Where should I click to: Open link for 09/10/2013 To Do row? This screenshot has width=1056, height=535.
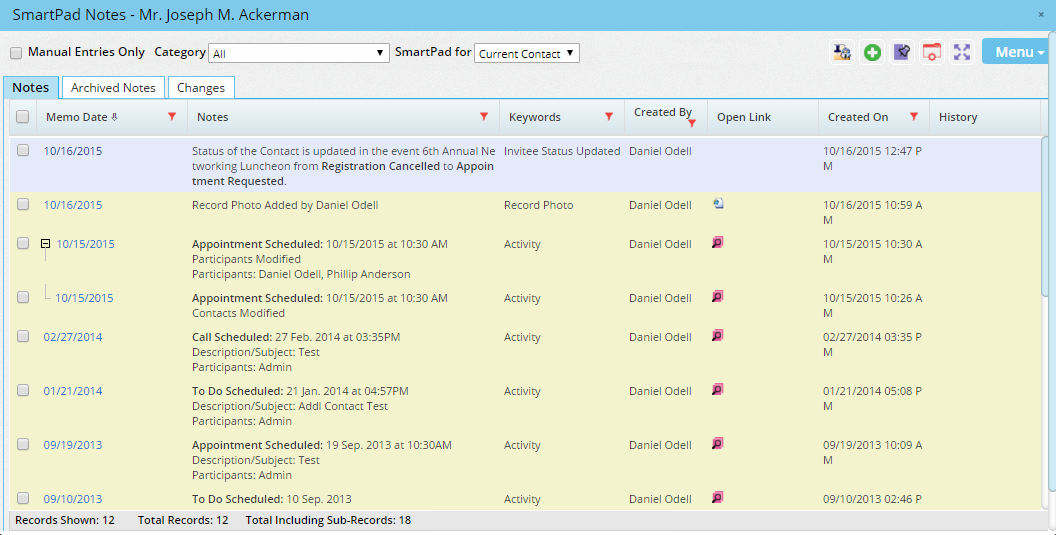(718, 497)
